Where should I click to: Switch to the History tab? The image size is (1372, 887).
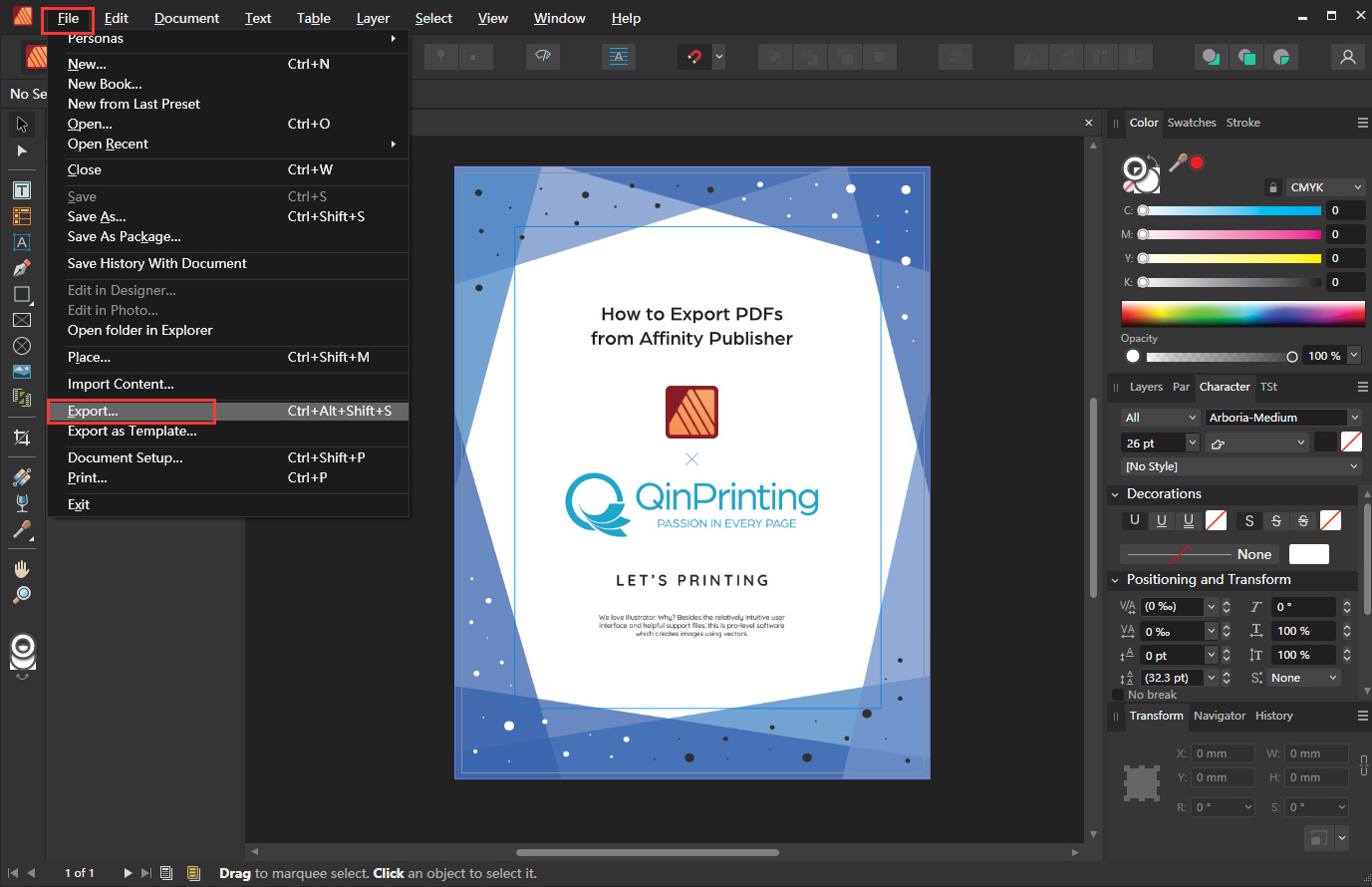tap(1273, 716)
